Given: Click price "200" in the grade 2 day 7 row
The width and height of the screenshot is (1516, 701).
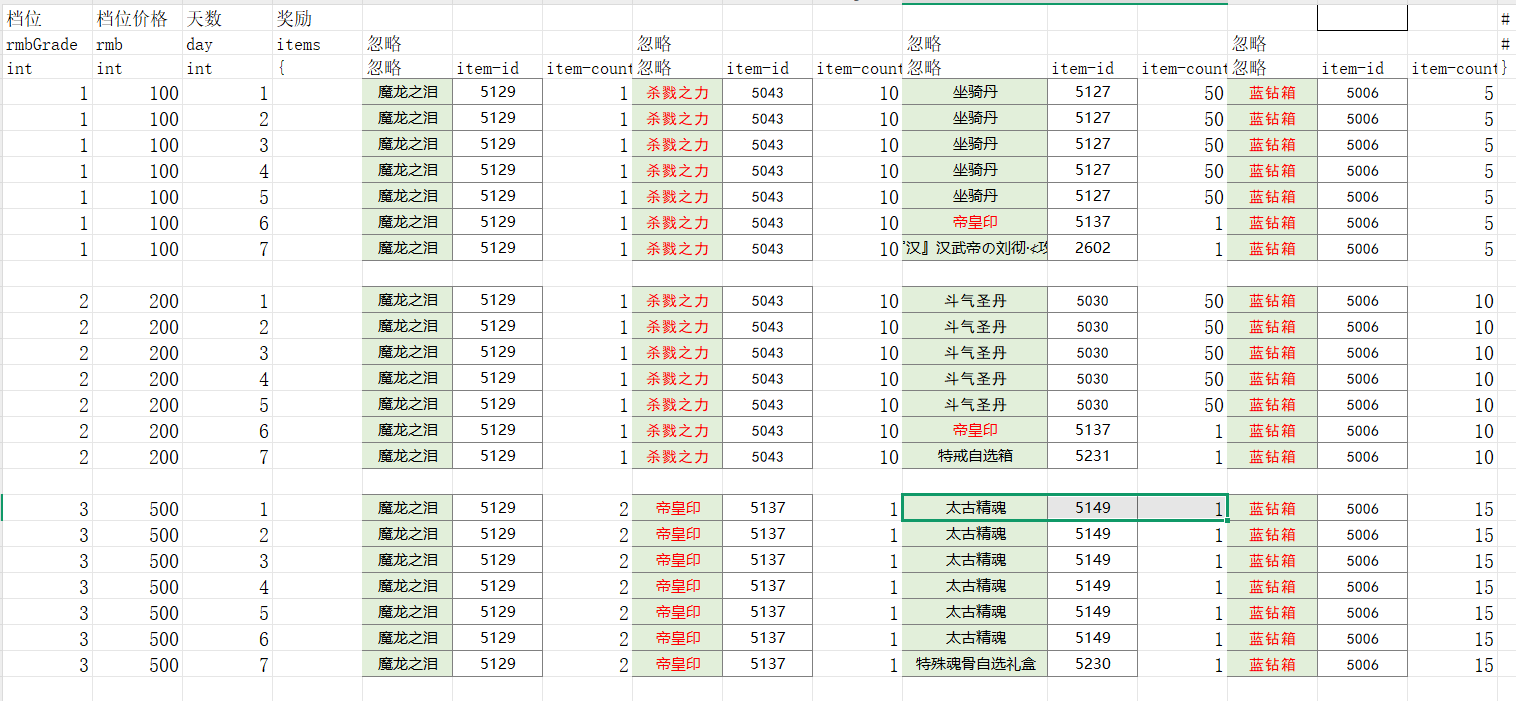Looking at the screenshot, I should 137,456.
